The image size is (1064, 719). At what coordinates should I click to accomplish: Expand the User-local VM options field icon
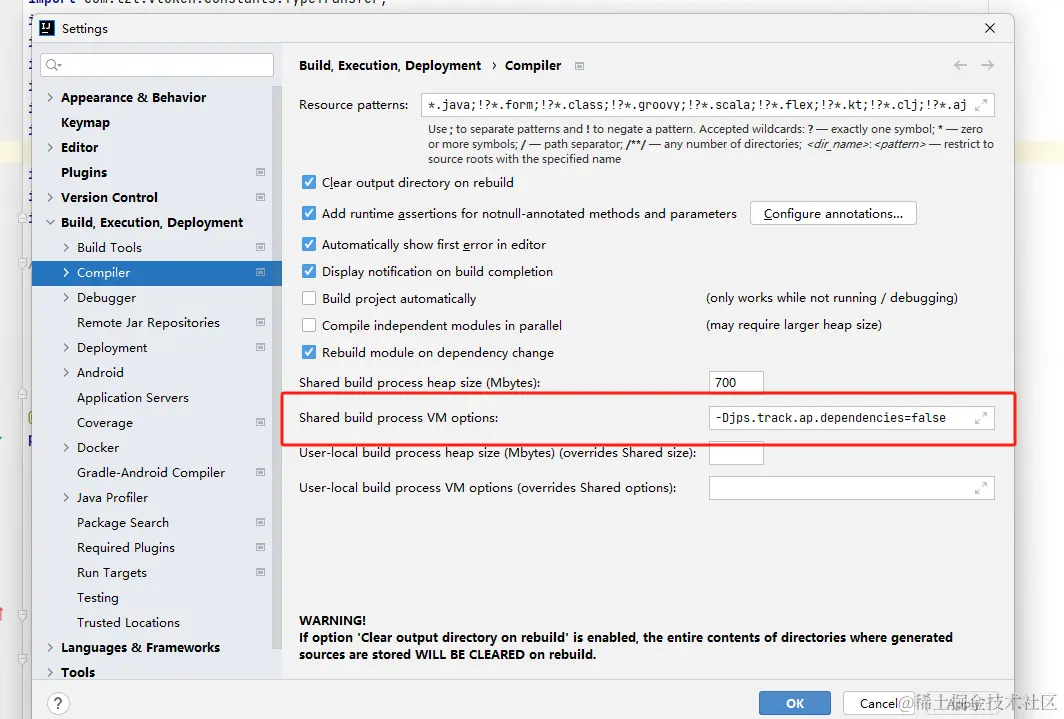pos(981,488)
